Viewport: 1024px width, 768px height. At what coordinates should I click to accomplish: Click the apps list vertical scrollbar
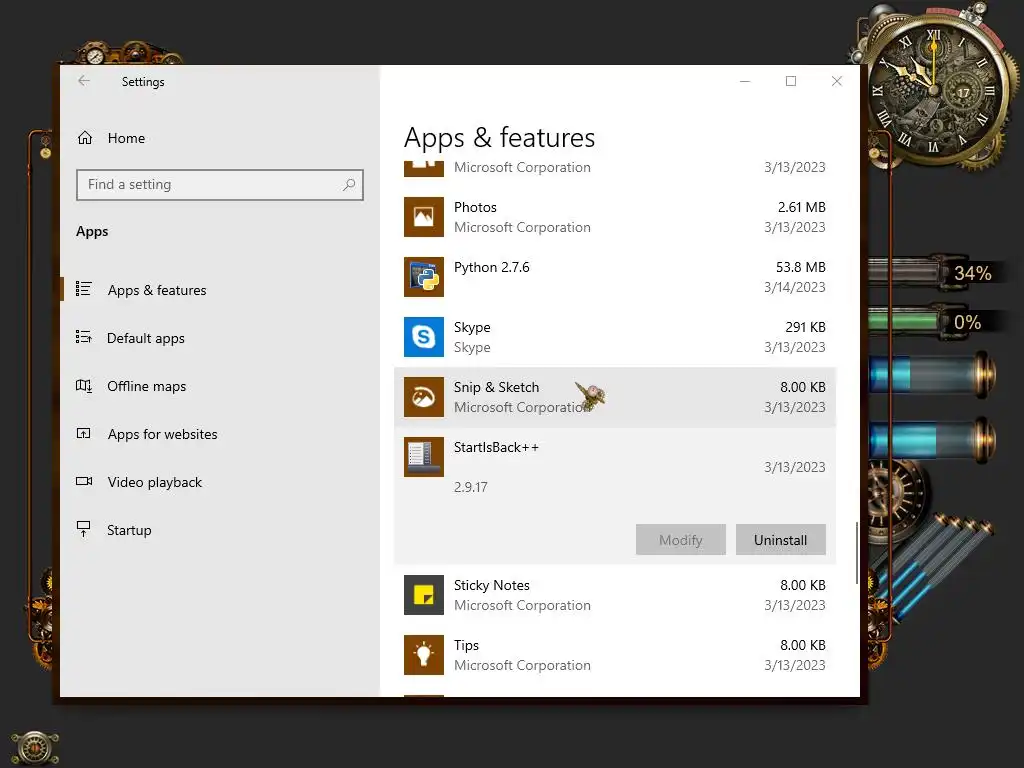(857, 552)
